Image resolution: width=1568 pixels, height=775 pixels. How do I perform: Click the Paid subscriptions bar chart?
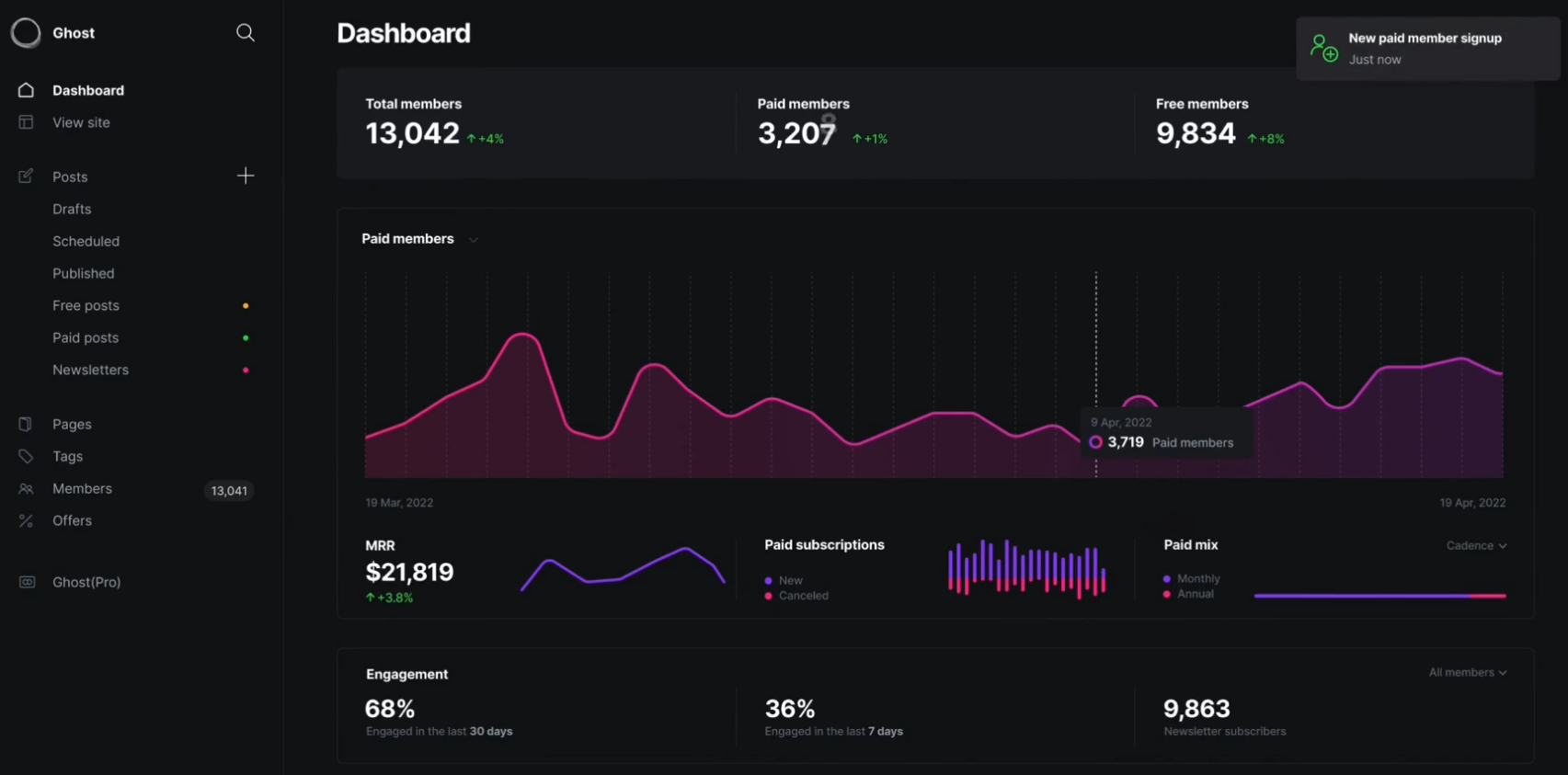(x=1026, y=569)
